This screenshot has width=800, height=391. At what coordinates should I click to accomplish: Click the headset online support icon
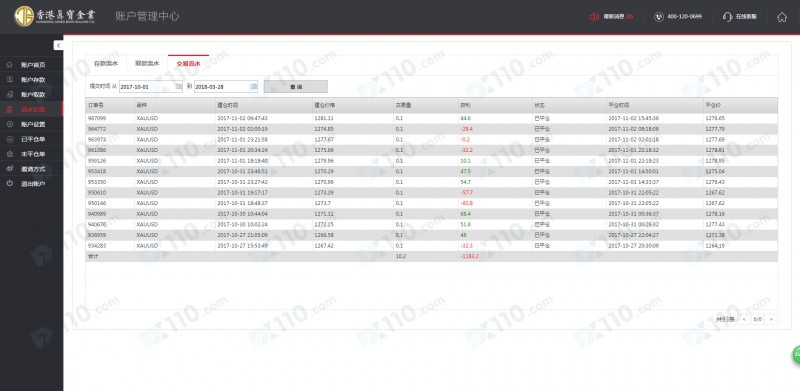(x=728, y=17)
